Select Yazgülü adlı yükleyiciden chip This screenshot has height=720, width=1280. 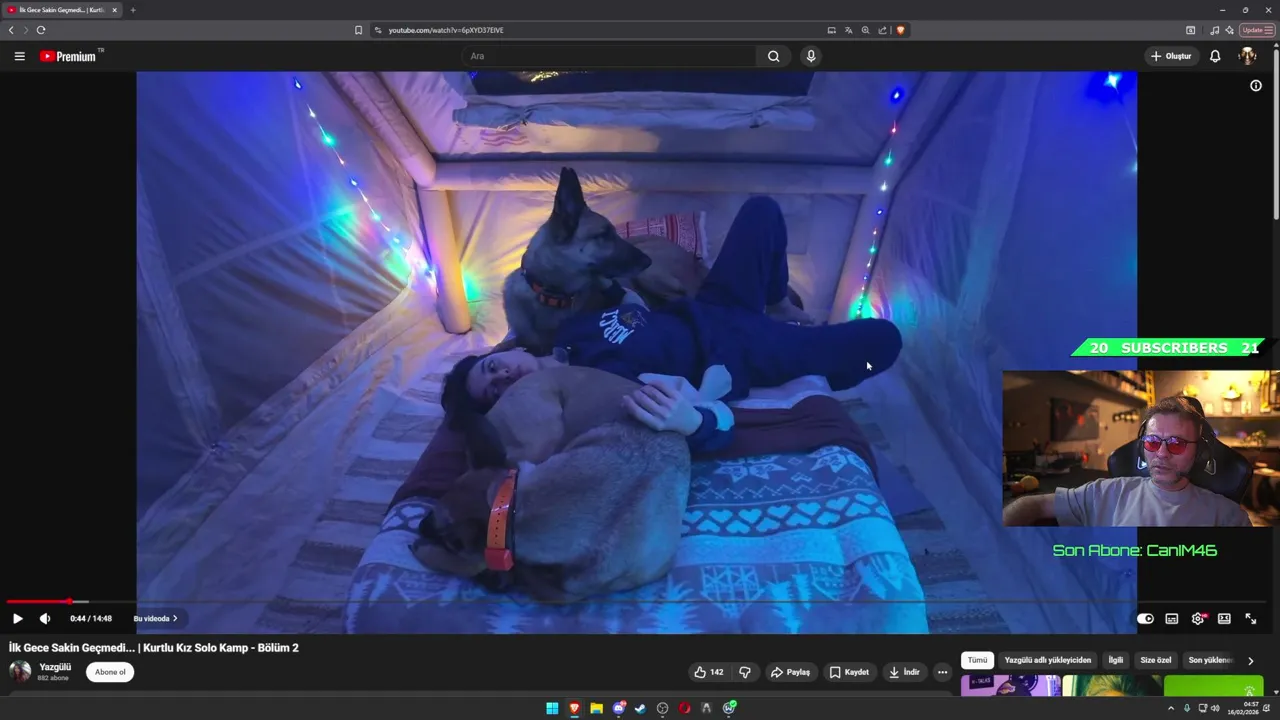click(x=1047, y=660)
